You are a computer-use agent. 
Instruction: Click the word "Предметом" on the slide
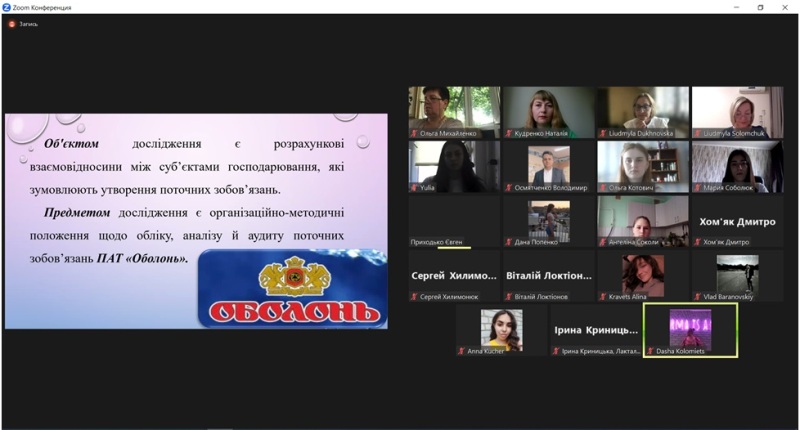point(77,212)
